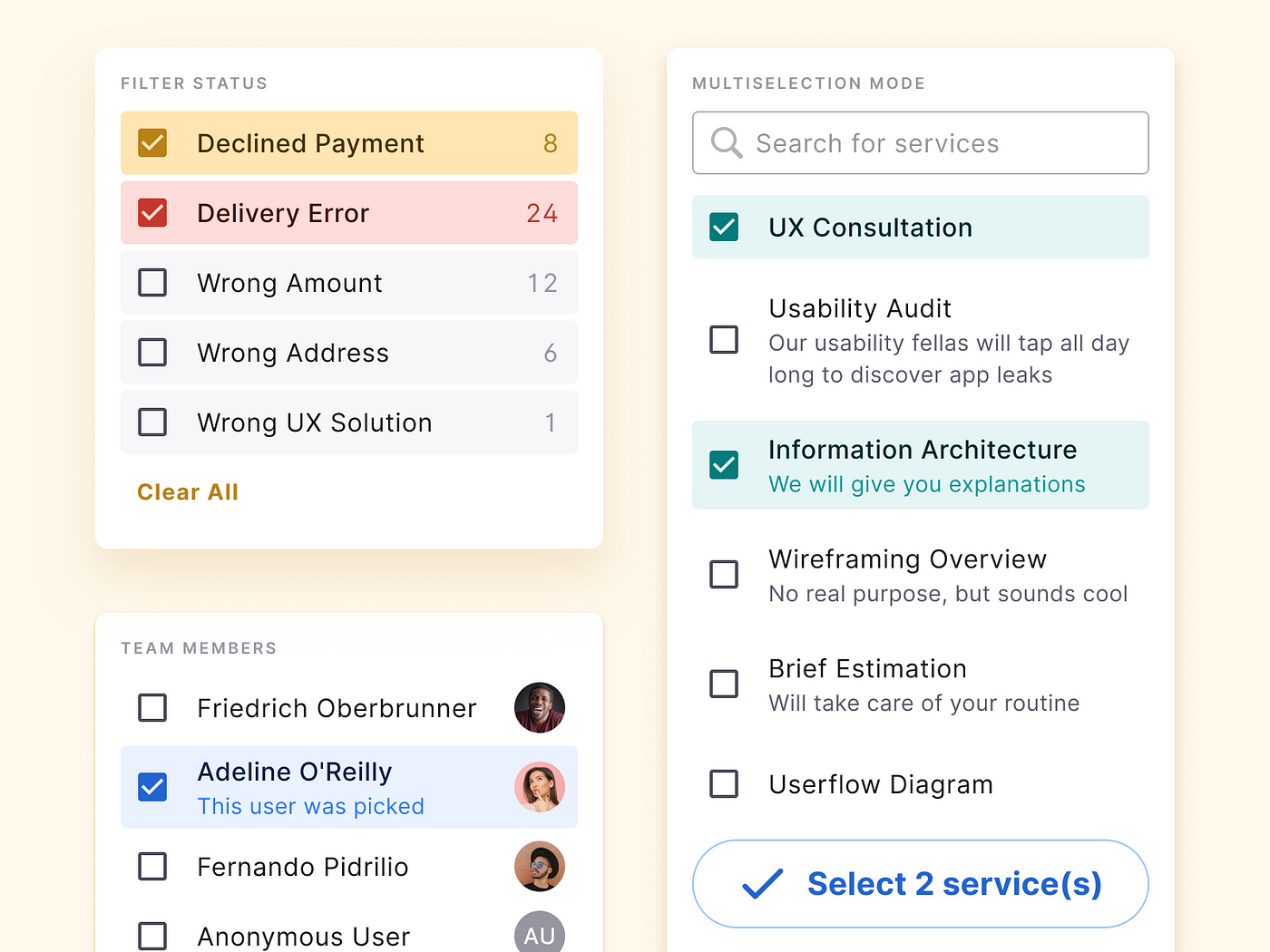
Task: Click 'Our usability fellas' description text
Action: [x=949, y=359]
